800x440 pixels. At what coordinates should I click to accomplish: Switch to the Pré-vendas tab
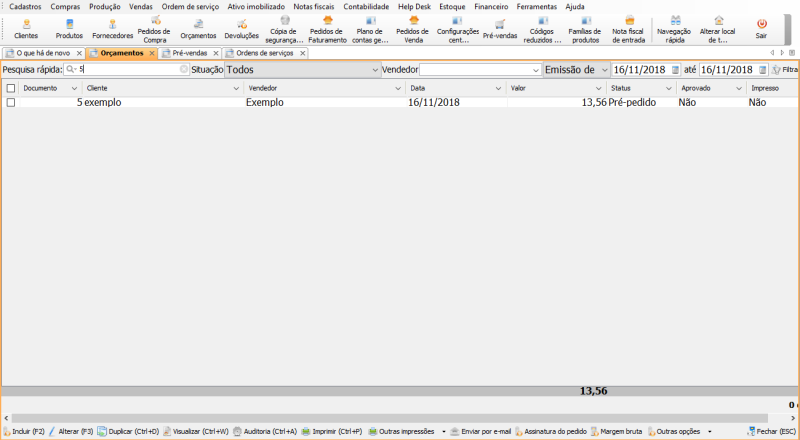point(190,53)
